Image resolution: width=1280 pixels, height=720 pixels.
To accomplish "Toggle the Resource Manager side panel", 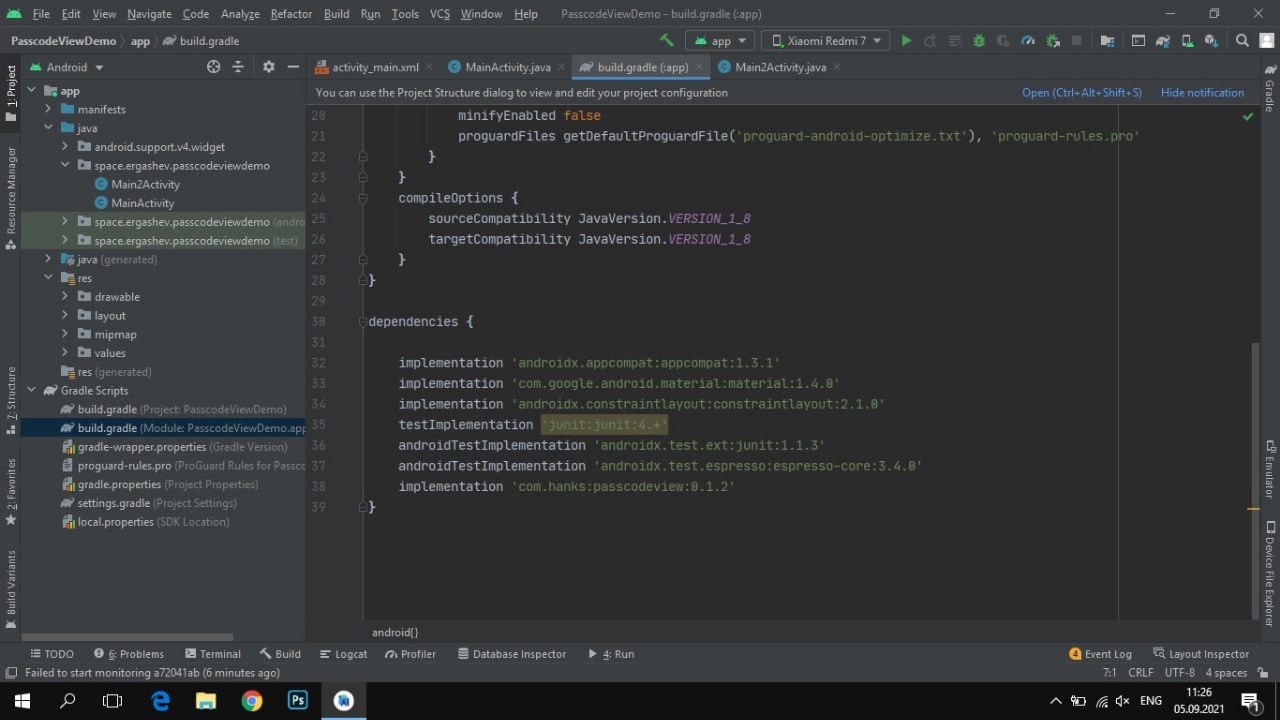I will pos(11,198).
